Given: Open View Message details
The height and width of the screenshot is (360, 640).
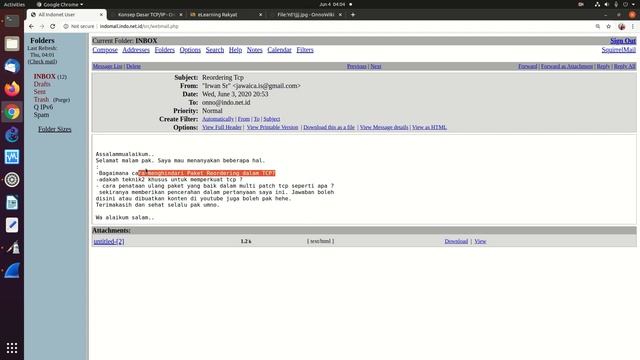Looking at the screenshot, I should (x=384, y=127).
